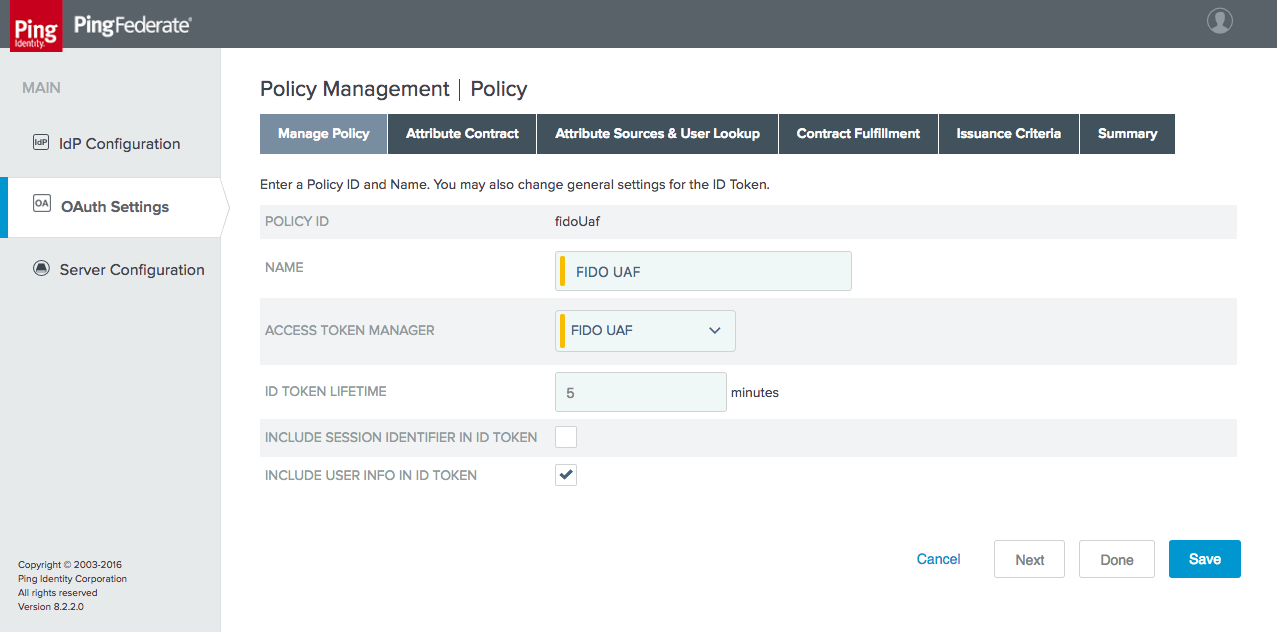Click the IdP Configuration sidebar icon

(41, 142)
